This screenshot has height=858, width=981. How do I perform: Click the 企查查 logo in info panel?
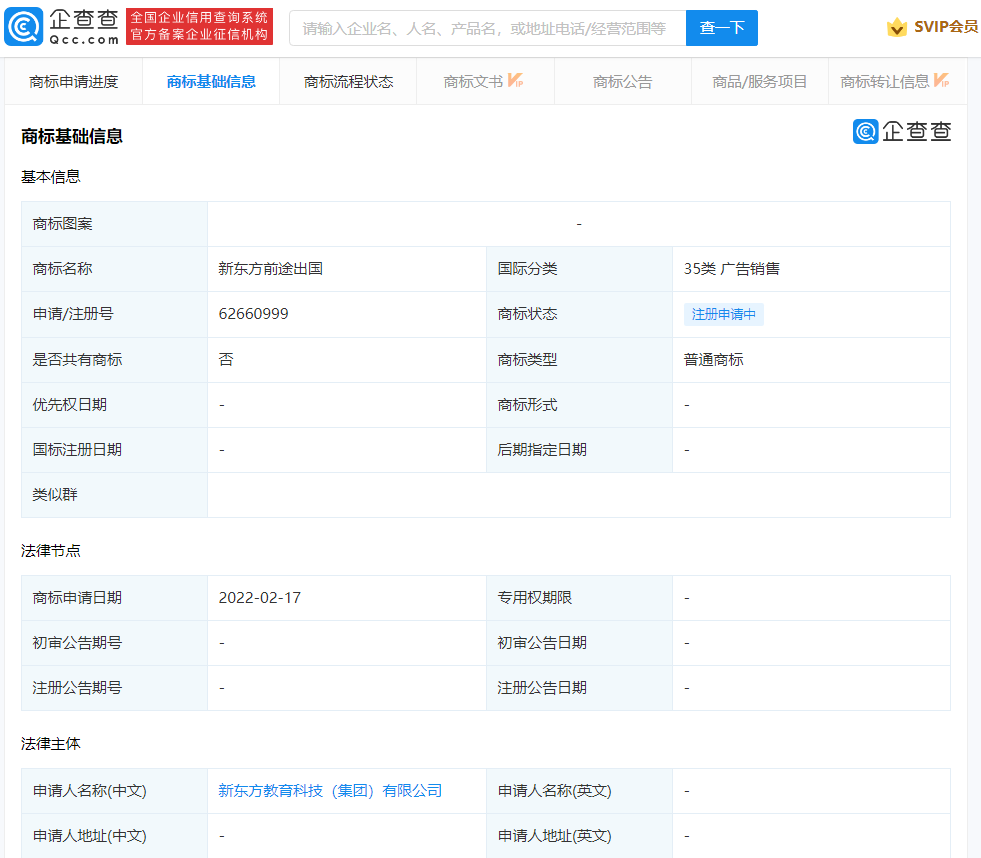point(902,131)
